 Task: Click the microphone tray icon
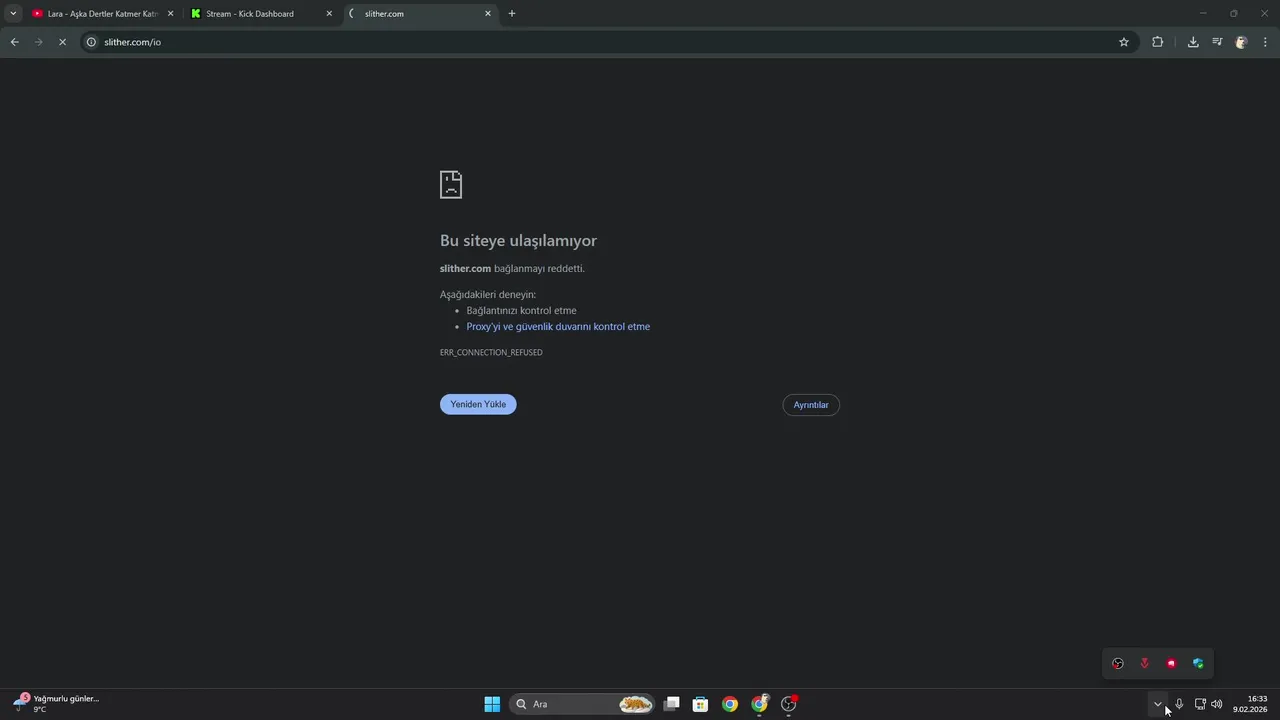1179,704
